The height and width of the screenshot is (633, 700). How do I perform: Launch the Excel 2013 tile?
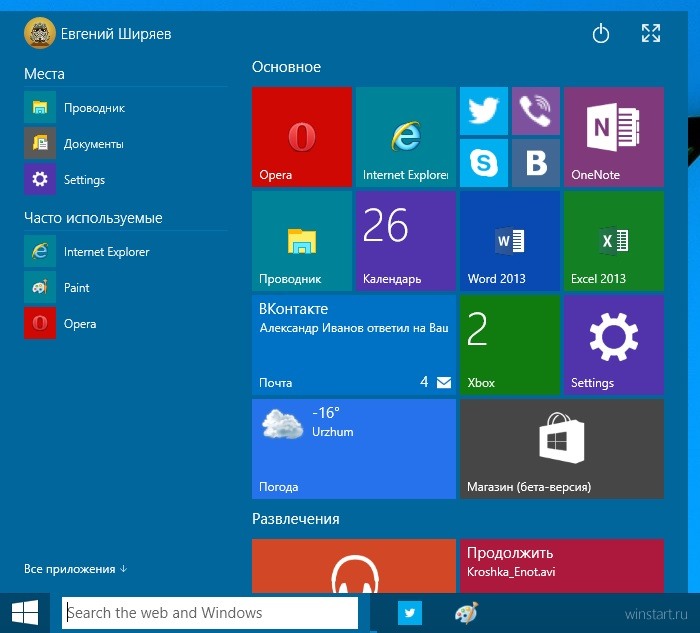(614, 241)
